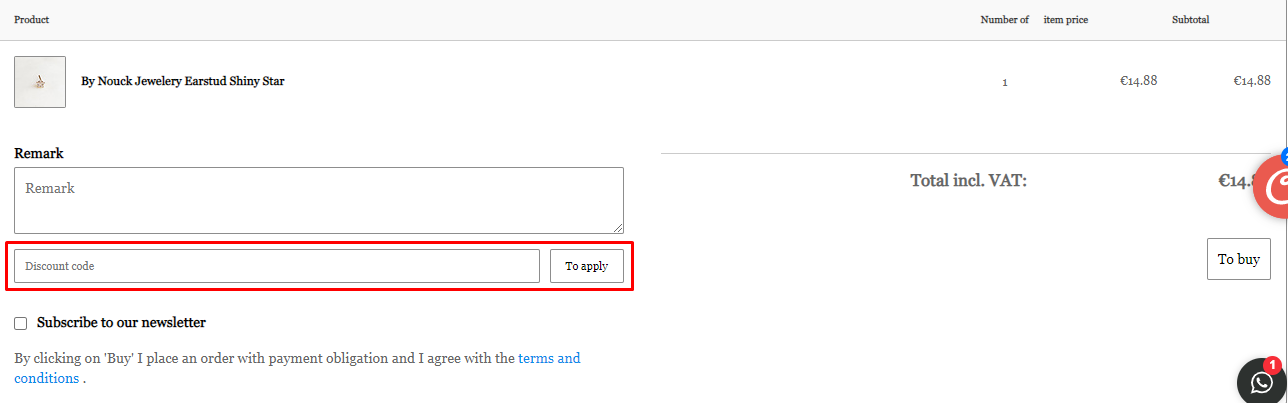Viewport: 1288px width, 403px height.
Task: Click the To buy button
Action: [1239, 259]
